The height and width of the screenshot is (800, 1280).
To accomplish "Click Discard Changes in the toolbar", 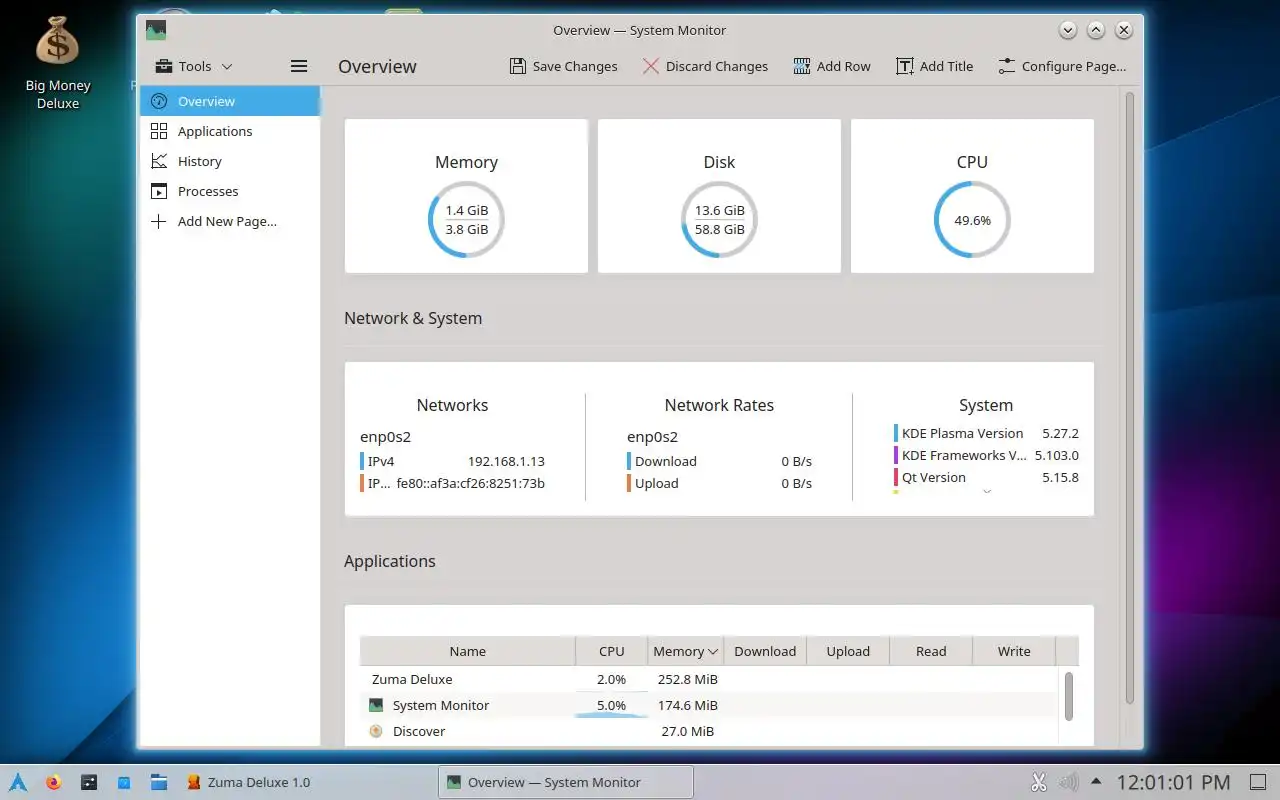I will tap(705, 66).
